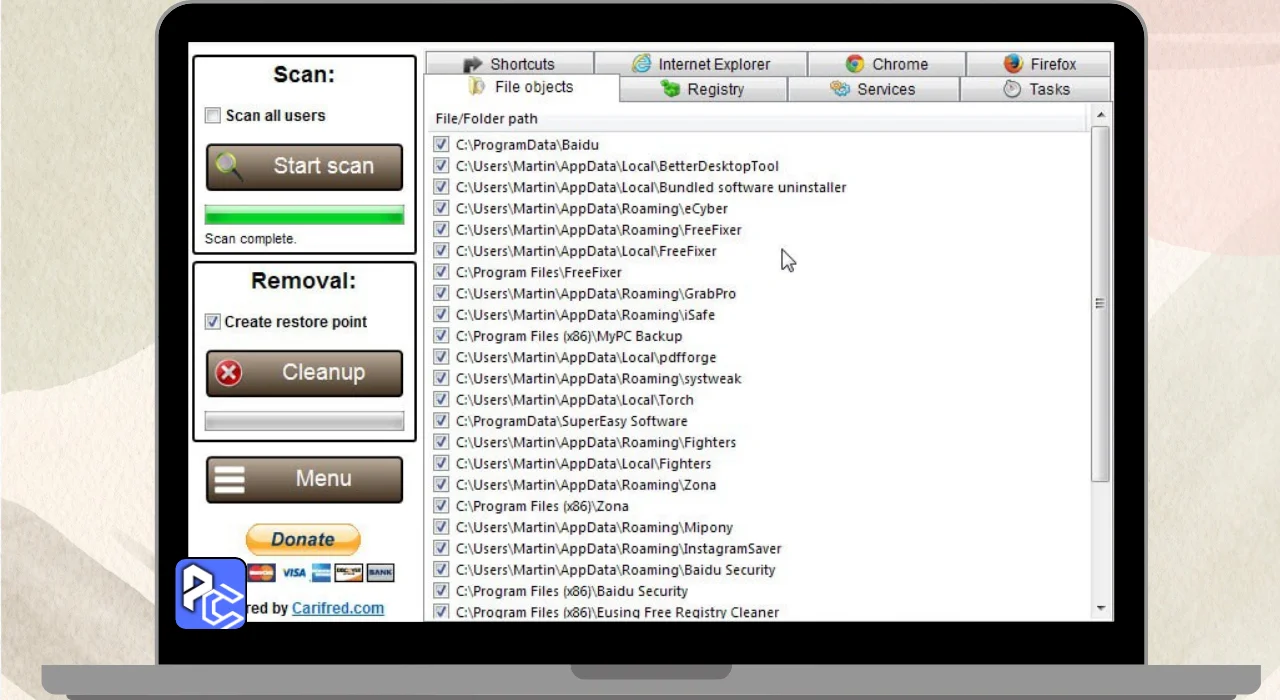1280x700 pixels.
Task: Click the hamburger icon on Menu button
Action: click(229, 479)
